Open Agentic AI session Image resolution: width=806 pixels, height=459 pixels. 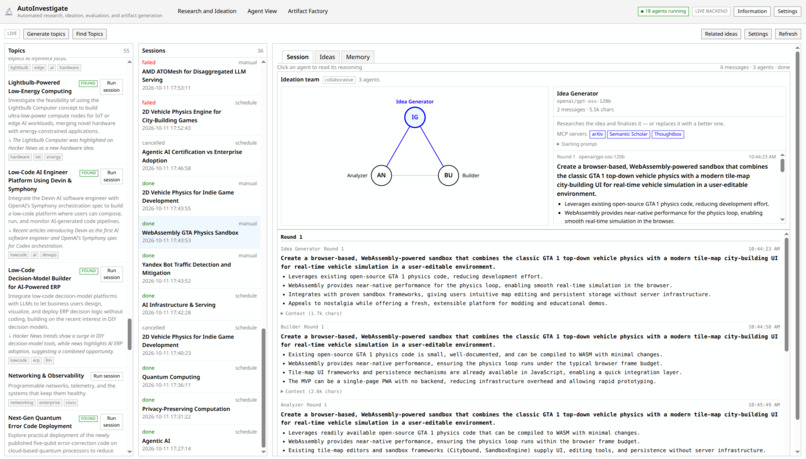(x=199, y=440)
